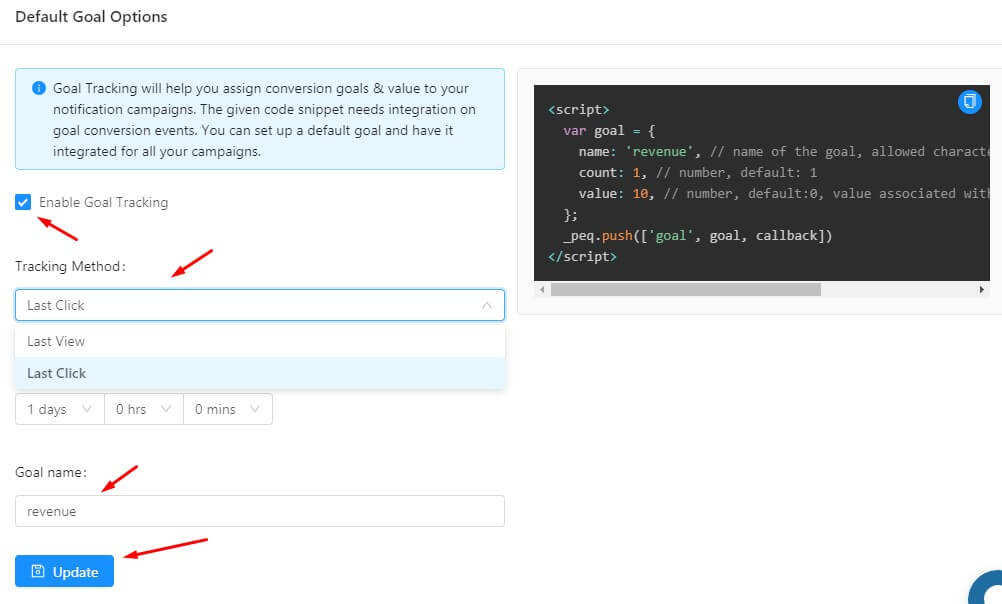Save settings with the Update button

[65, 571]
